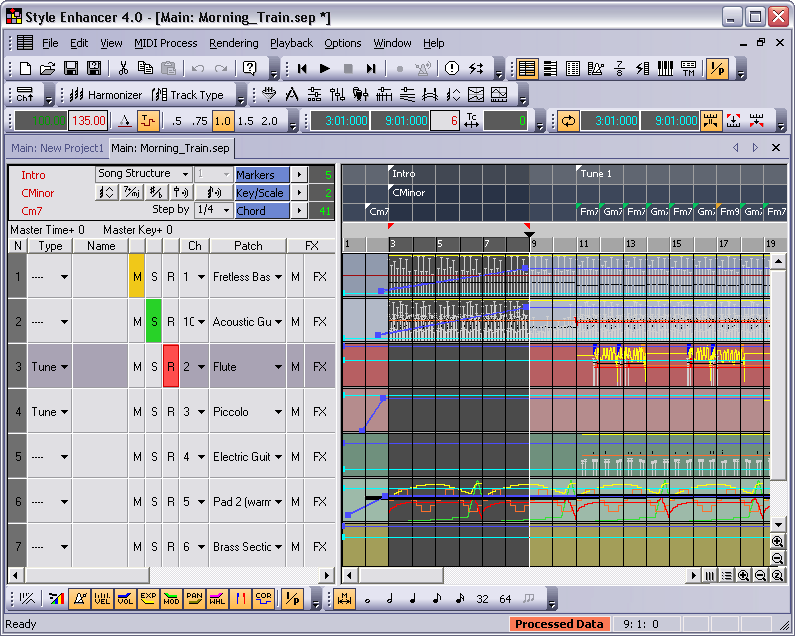This screenshot has height=636, width=795.
Task: Open the Step by 1/4 dropdown
Action: pyautogui.click(x=224, y=210)
